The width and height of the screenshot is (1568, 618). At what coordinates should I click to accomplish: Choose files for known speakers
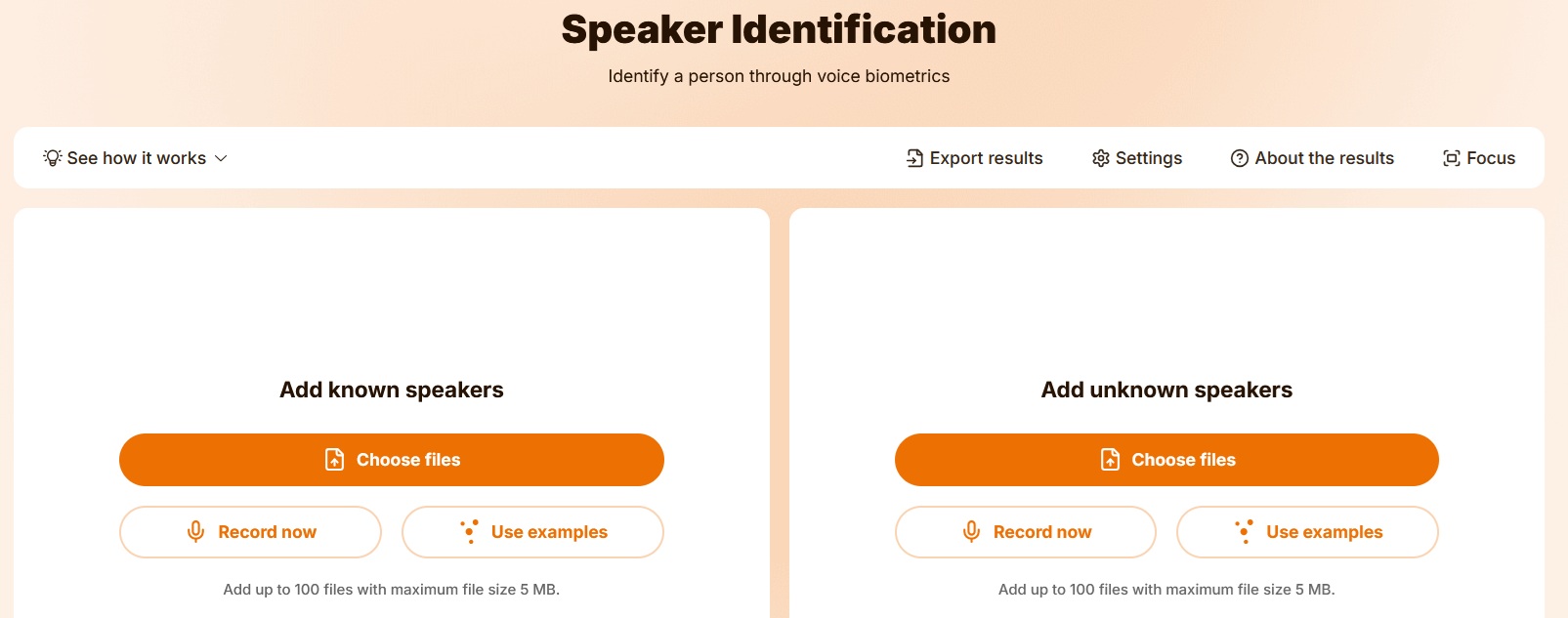tap(392, 460)
